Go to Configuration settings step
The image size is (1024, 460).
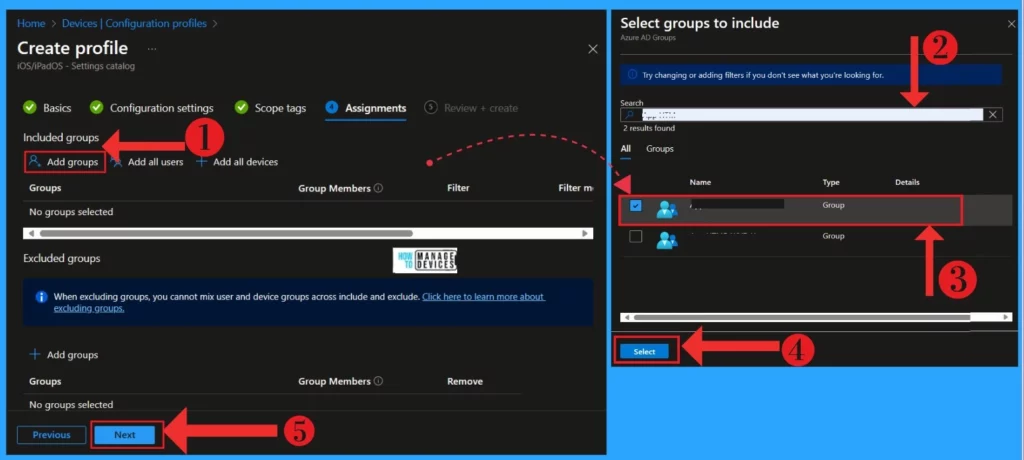click(x=161, y=108)
